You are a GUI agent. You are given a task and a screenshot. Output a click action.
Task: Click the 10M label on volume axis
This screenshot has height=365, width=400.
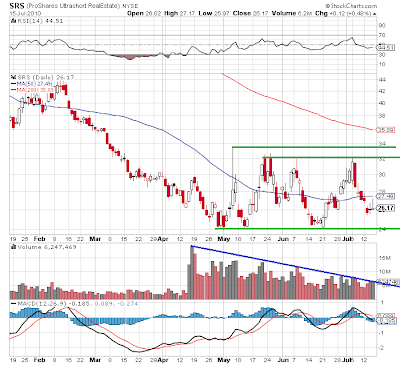pos(384,272)
